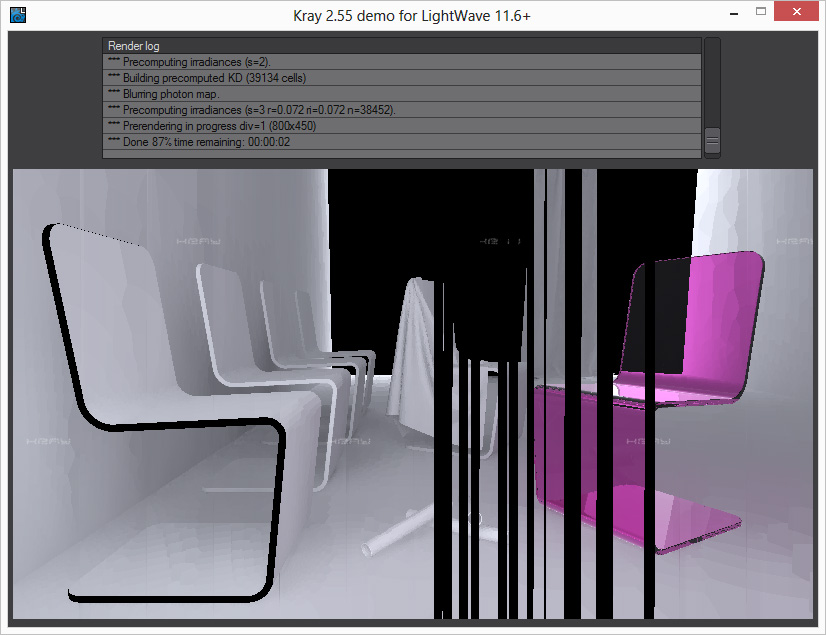Click the 'Render log' header

point(134,46)
